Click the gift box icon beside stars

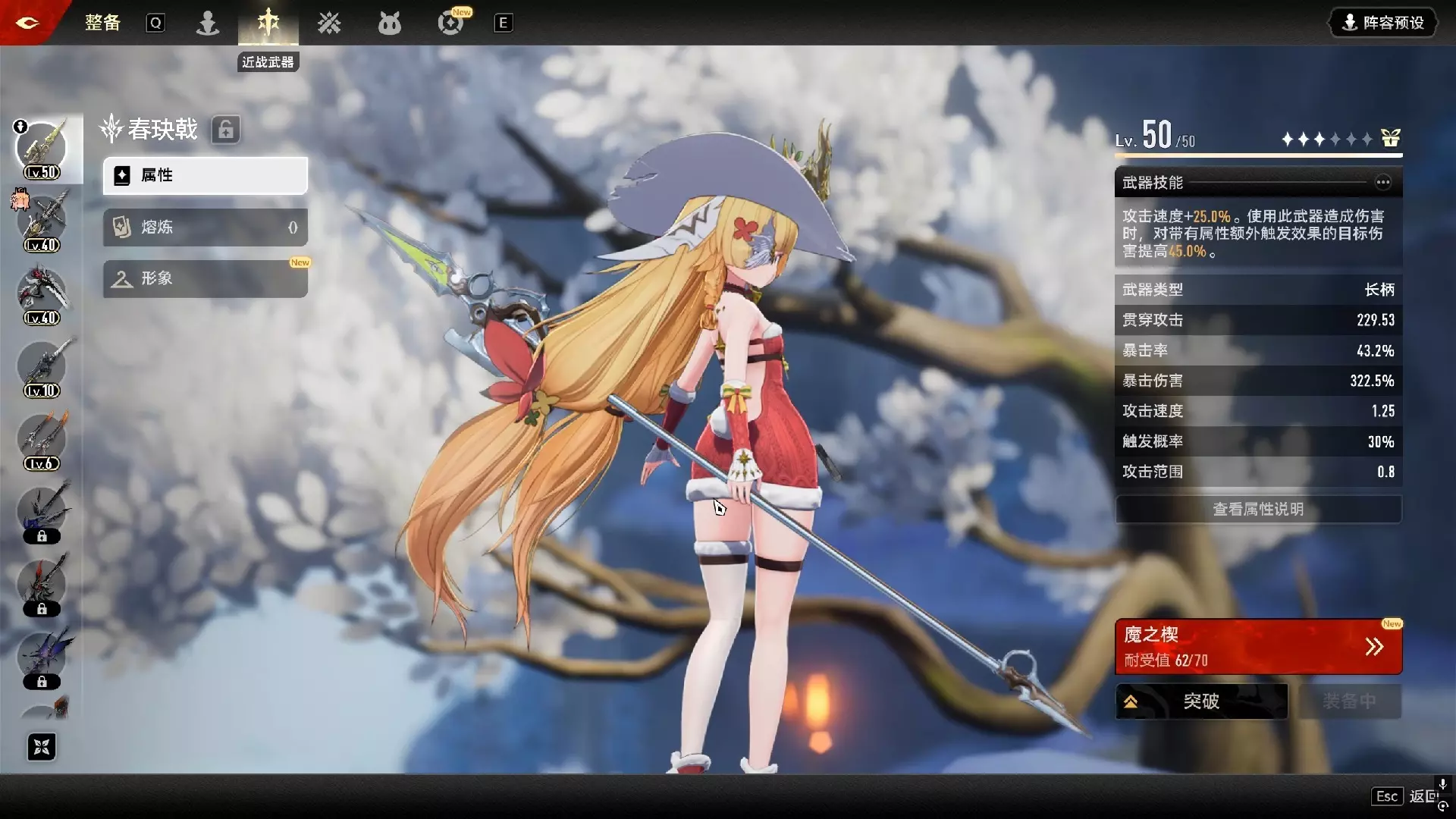(1390, 138)
